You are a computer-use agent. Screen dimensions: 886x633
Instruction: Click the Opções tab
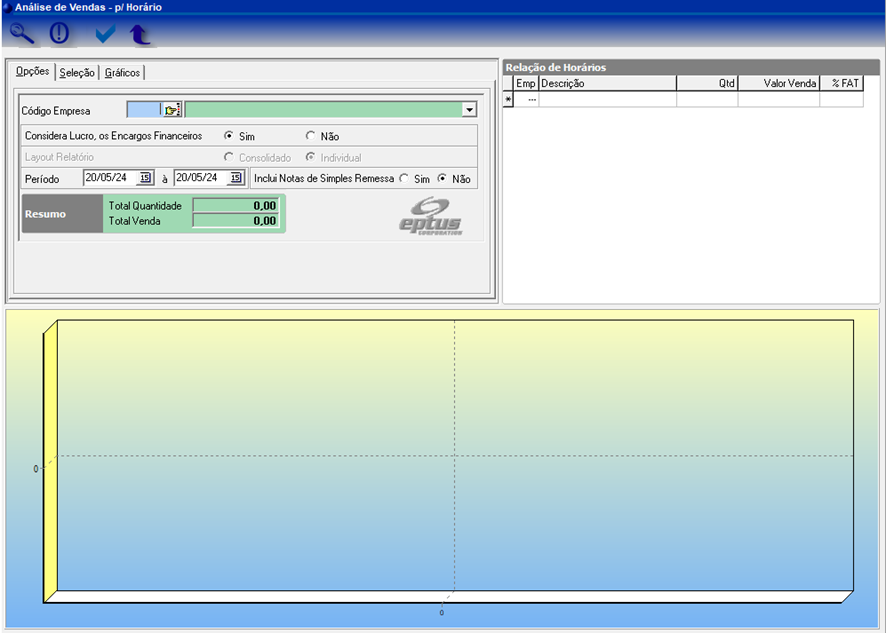point(32,72)
